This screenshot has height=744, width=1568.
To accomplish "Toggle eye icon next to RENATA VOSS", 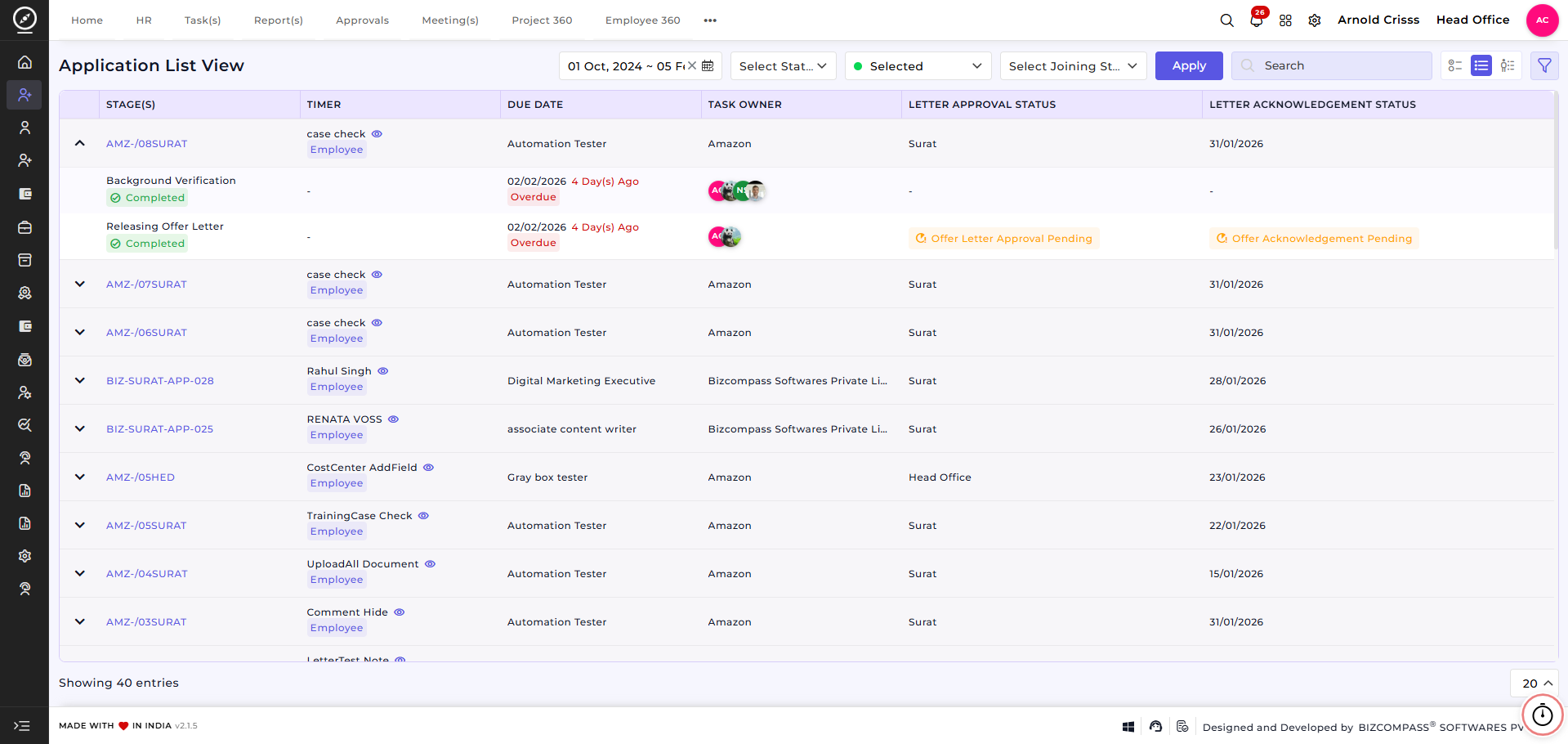I will pos(393,419).
